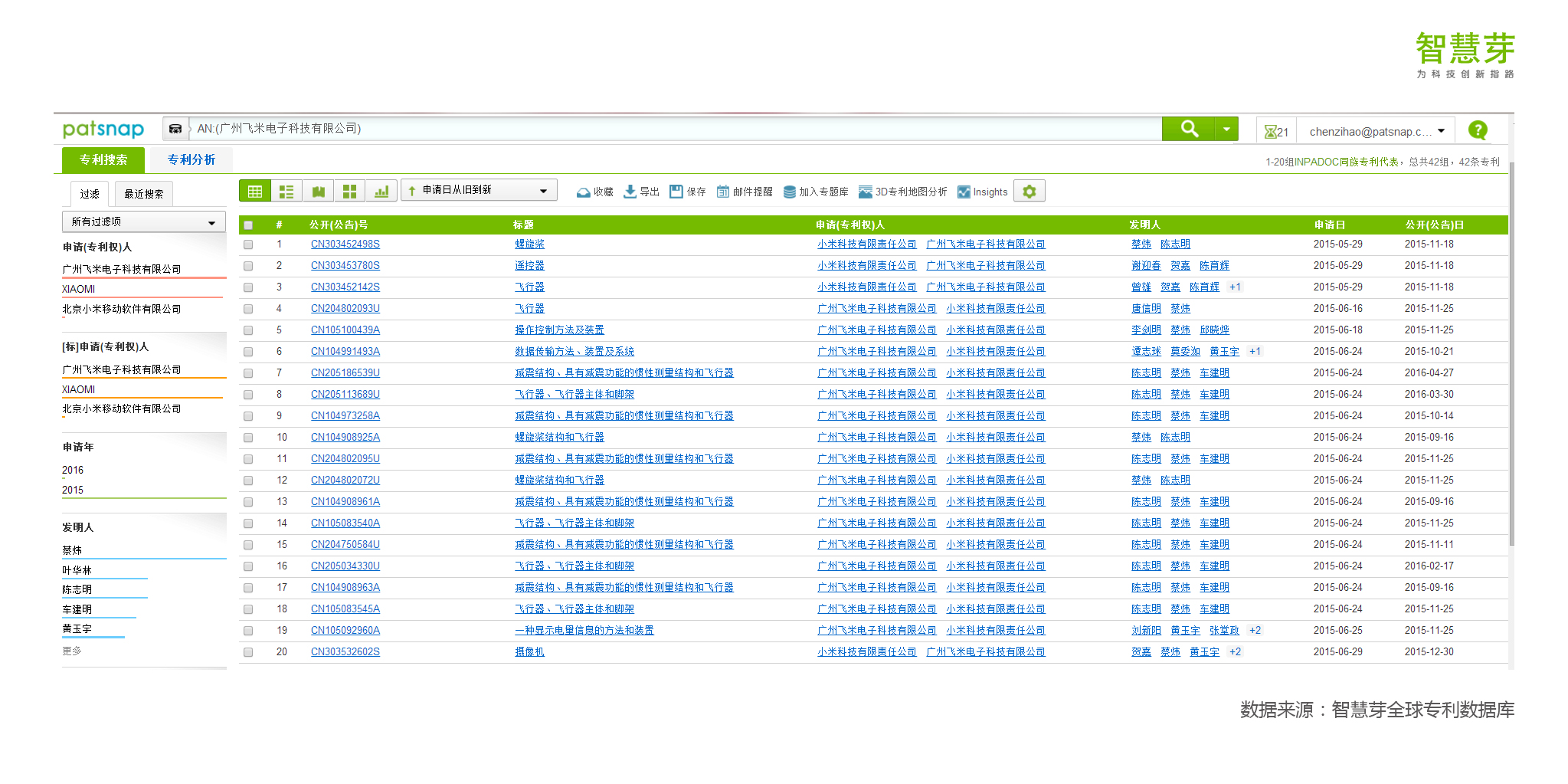Click the 导出 export toolbar icon
This screenshot has height=784, width=1568.
(641, 192)
